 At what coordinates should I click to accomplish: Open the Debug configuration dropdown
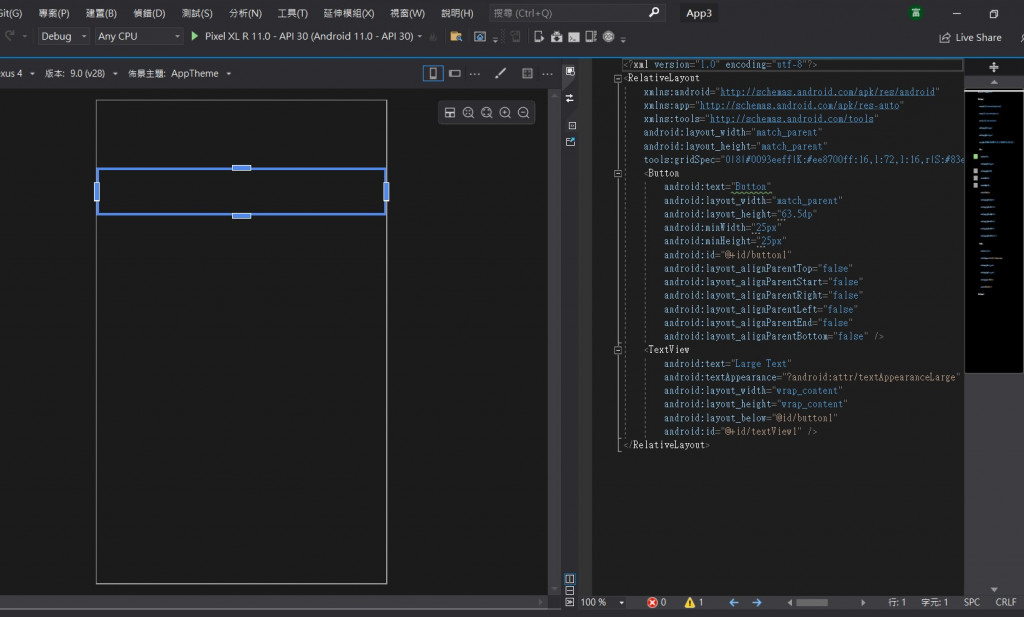pos(61,36)
